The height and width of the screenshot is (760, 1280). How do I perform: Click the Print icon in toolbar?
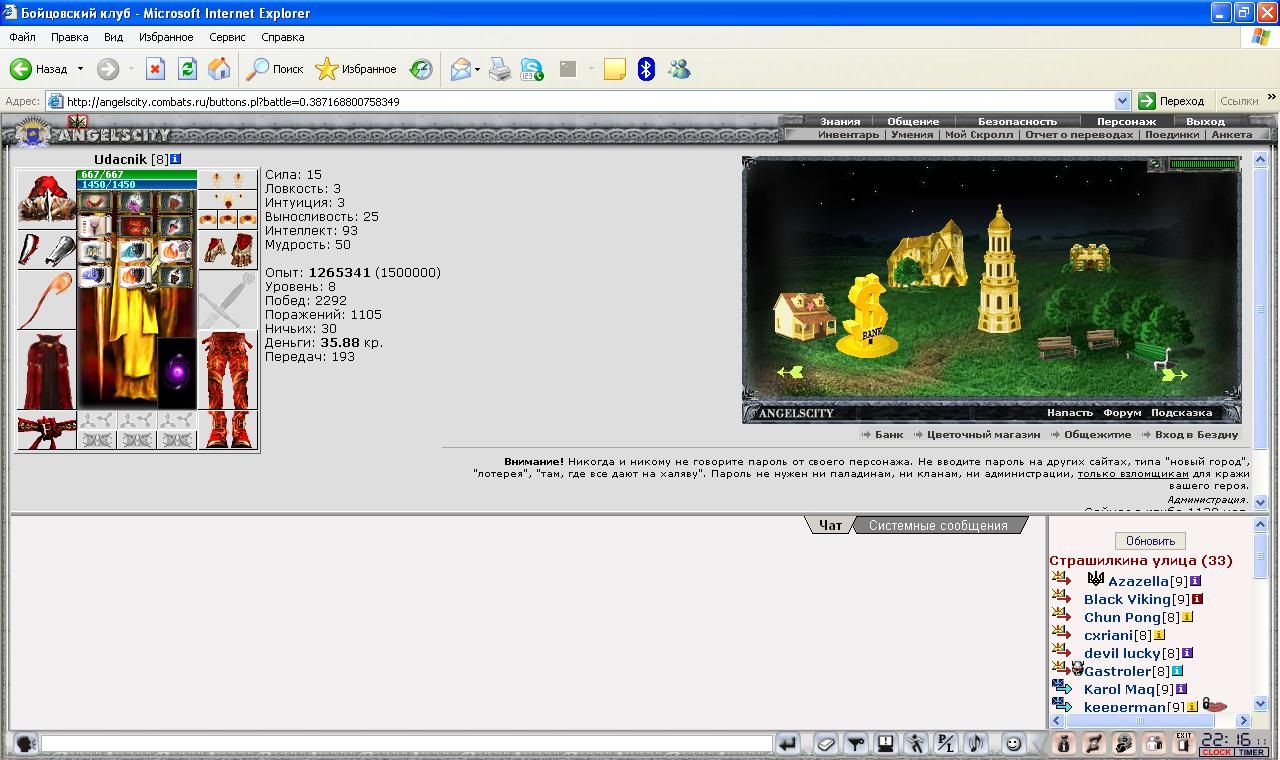500,69
